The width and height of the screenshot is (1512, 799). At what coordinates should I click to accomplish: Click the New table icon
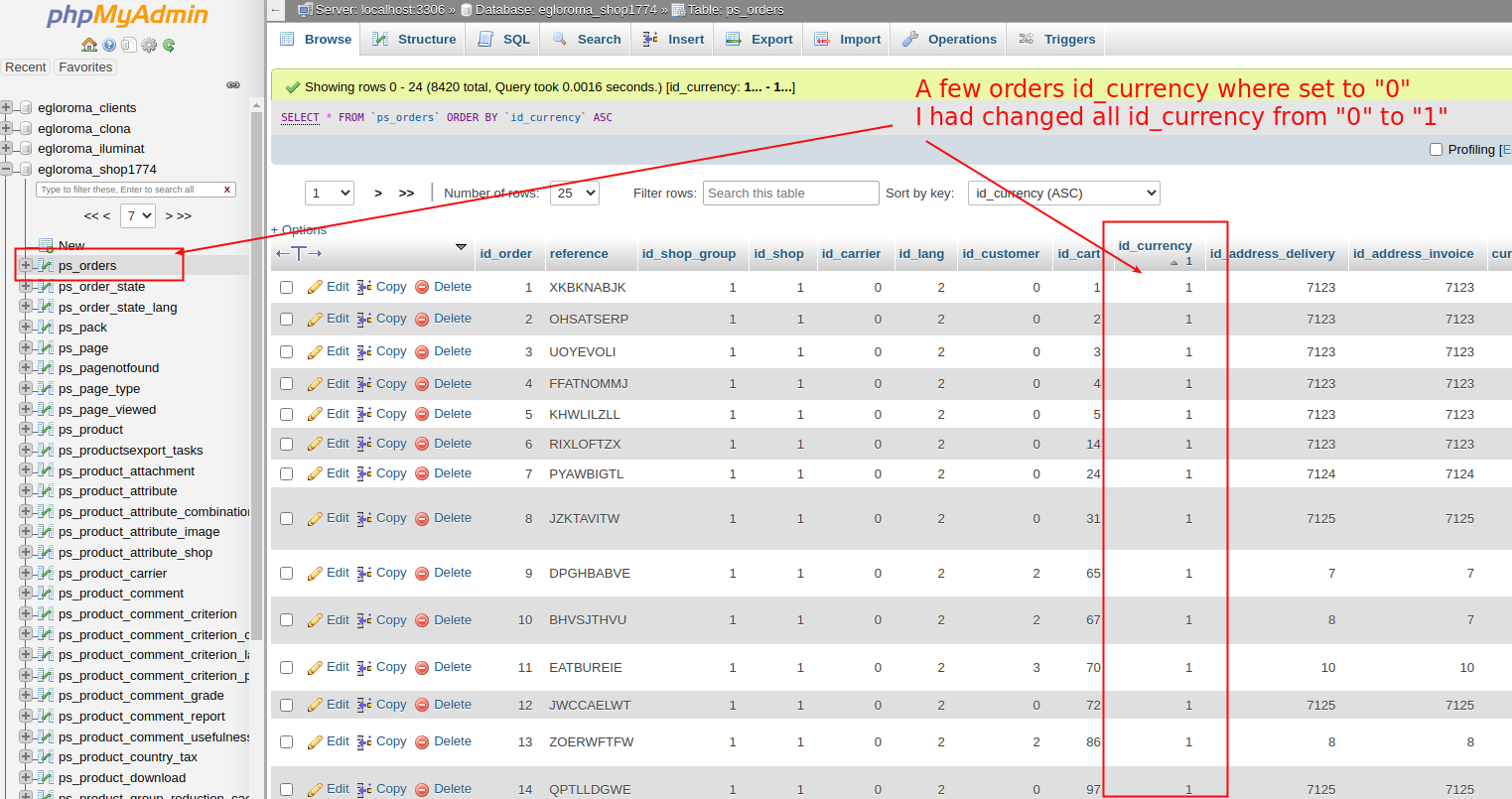pyautogui.click(x=46, y=245)
